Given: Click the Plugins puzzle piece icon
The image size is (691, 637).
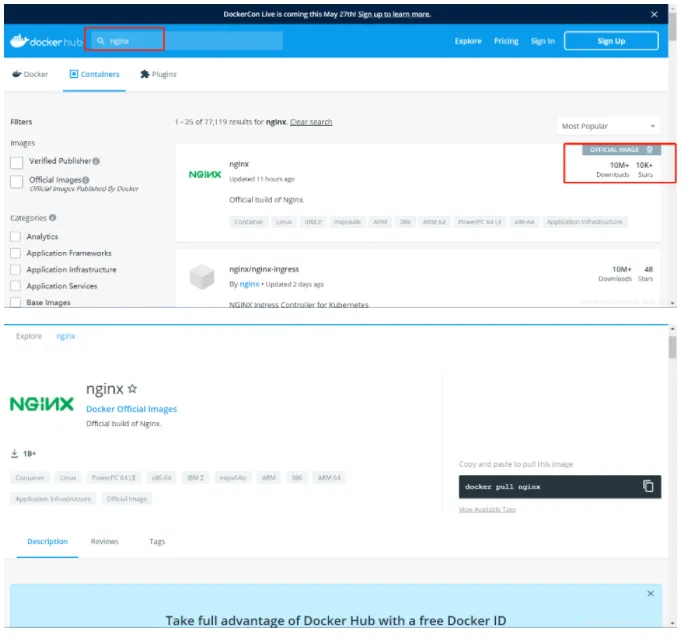Looking at the screenshot, I should click(x=145, y=74).
